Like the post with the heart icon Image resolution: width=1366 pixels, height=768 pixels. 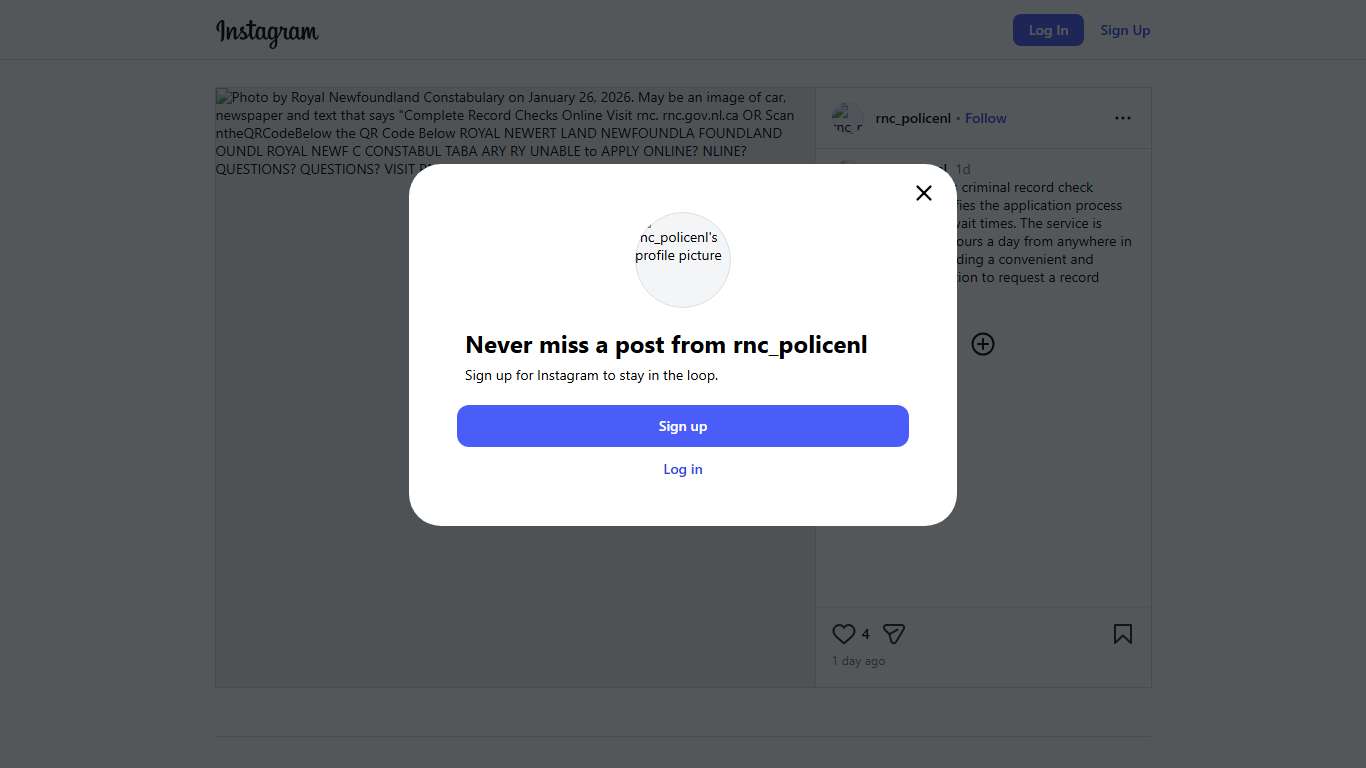[844, 634]
